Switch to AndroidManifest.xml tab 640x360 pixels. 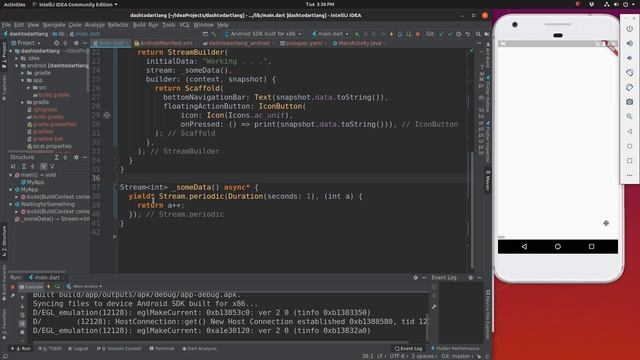click(x=164, y=43)
